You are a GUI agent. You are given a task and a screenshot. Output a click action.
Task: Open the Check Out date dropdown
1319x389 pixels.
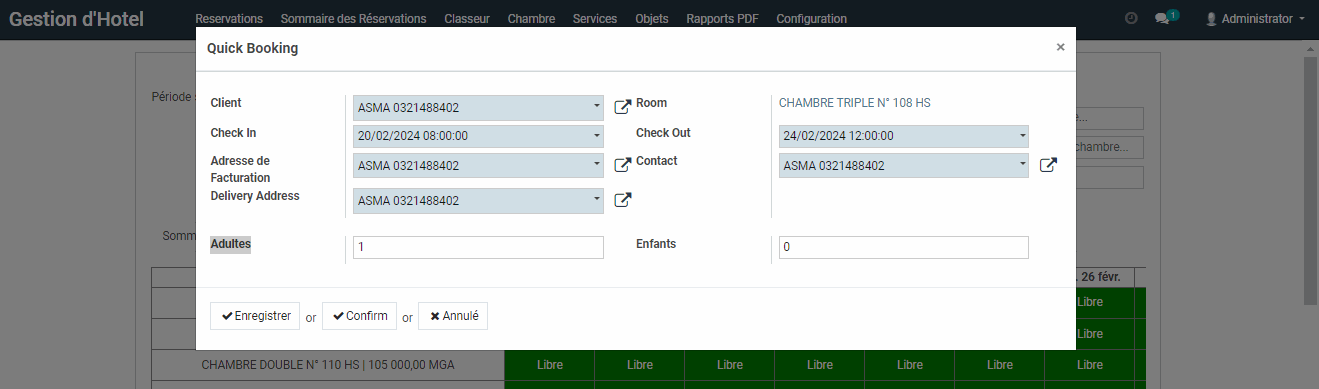1022,136
